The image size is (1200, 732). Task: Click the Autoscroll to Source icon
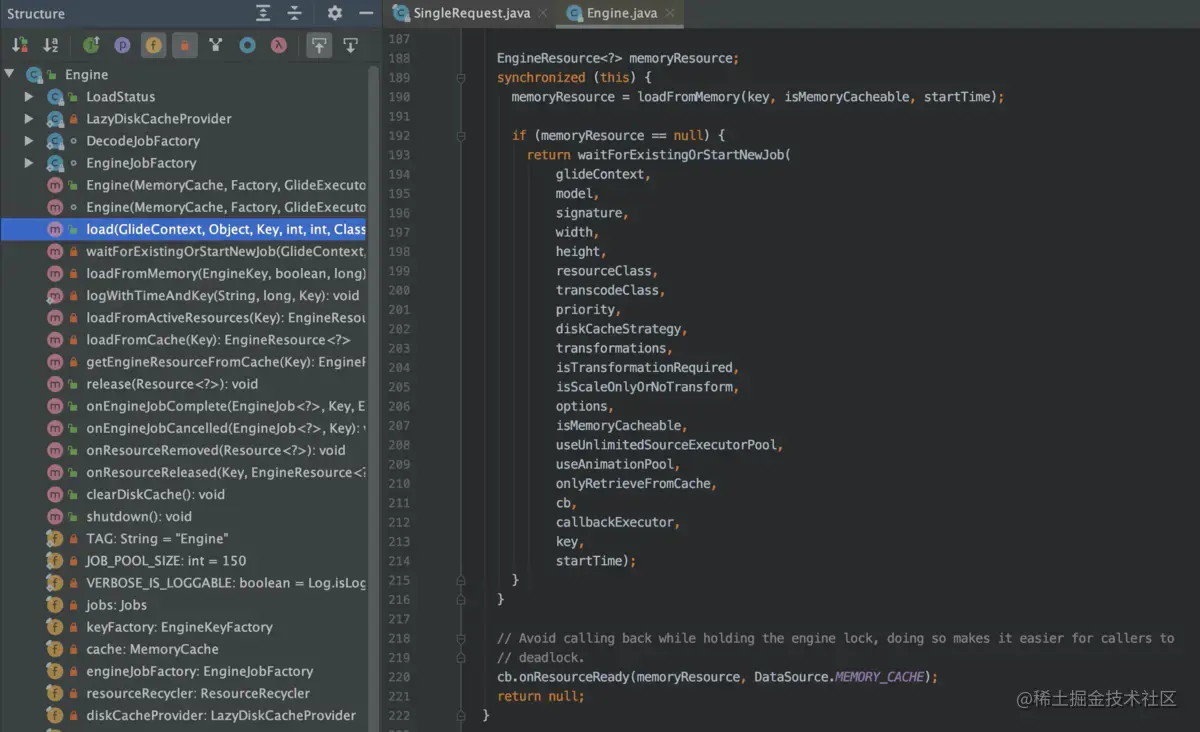[x=319, y=45]
